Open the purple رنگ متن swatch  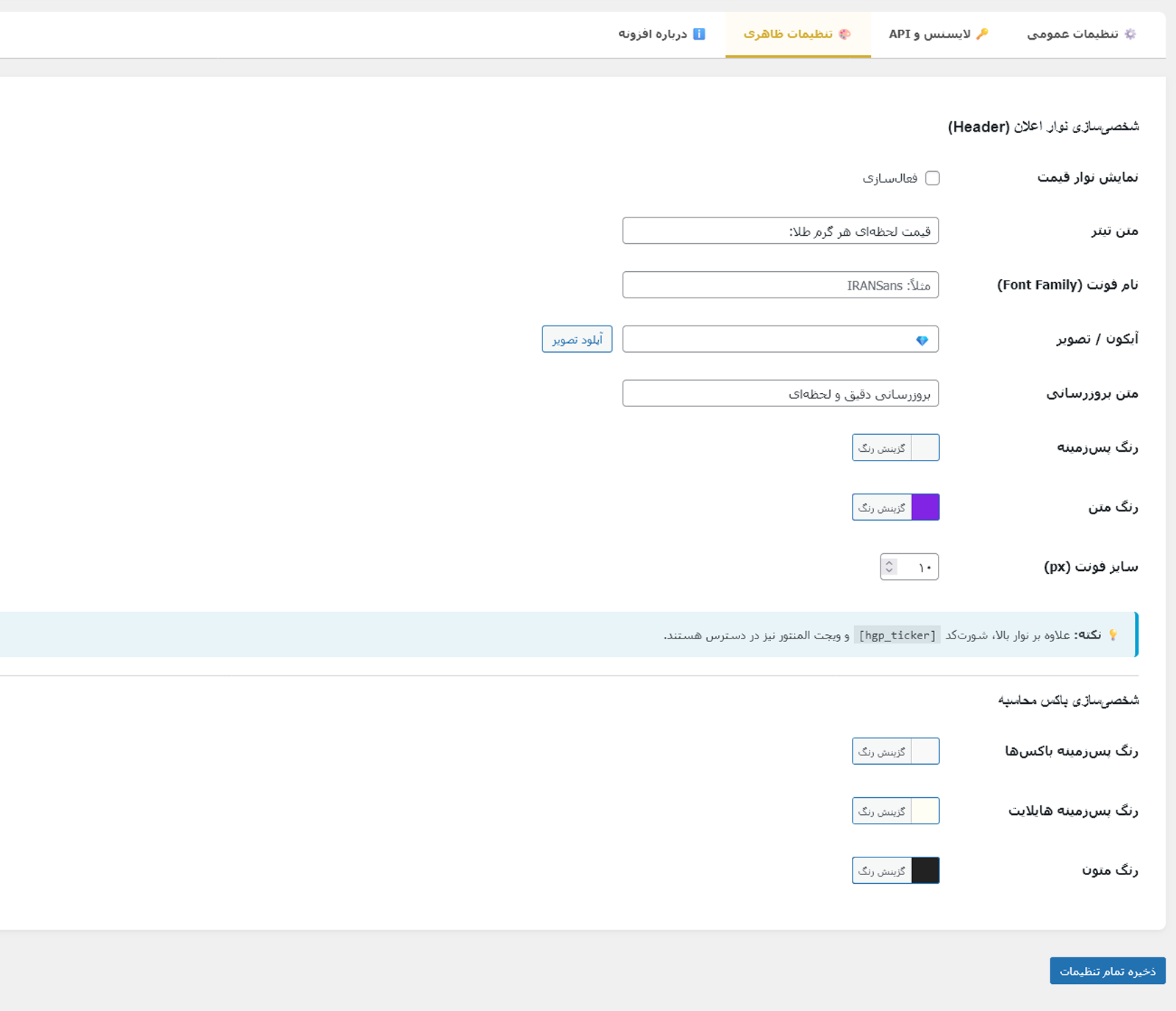pos(925,507)
